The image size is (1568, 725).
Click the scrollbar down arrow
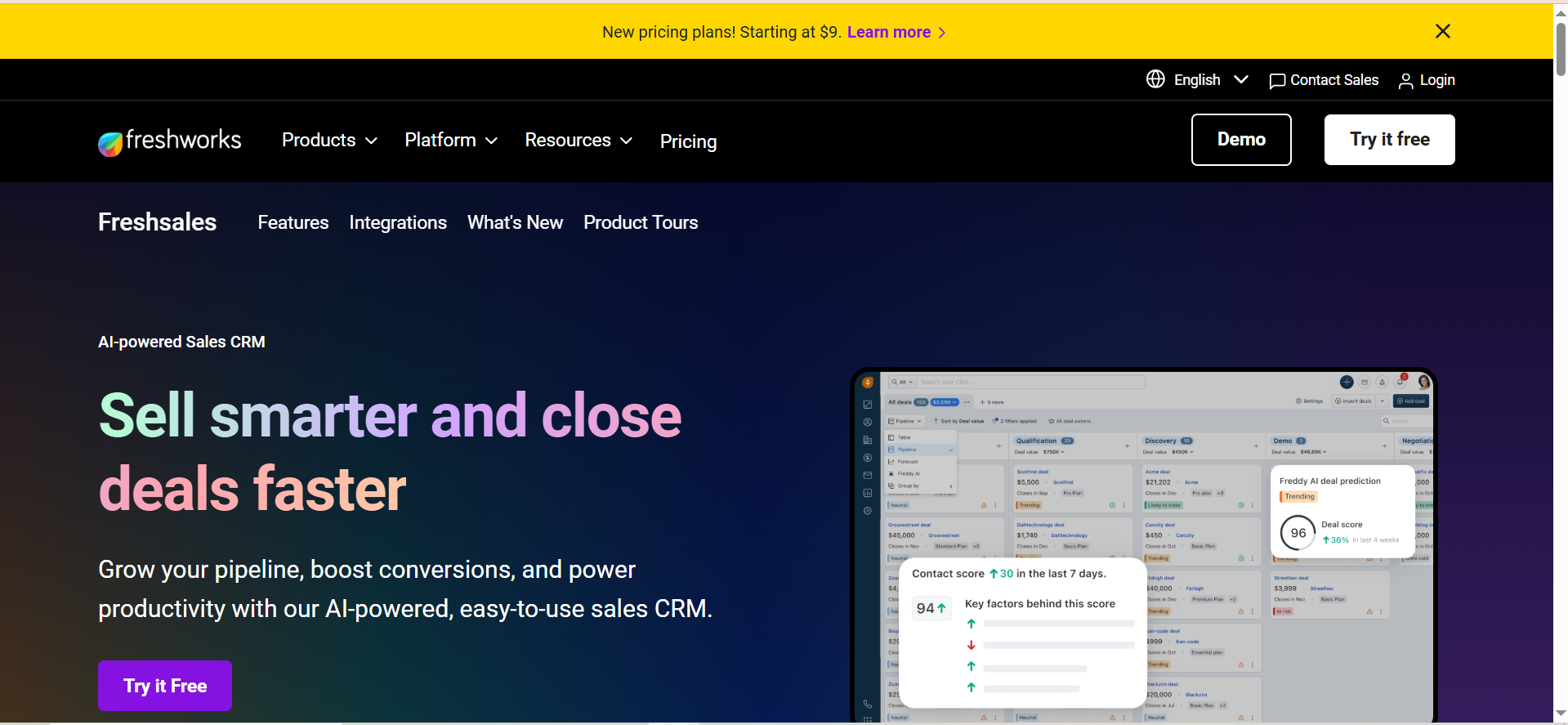(x=1561, y=714)
